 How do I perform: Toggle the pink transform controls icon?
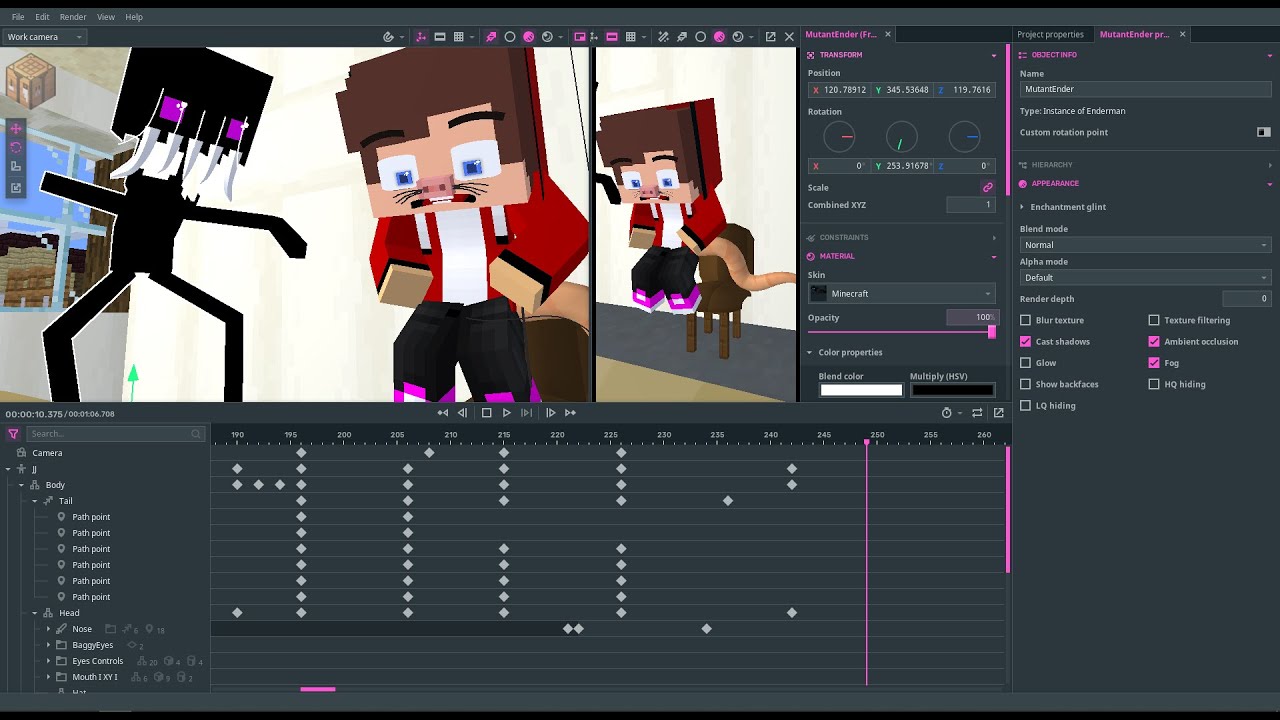(x=421, y=37)
